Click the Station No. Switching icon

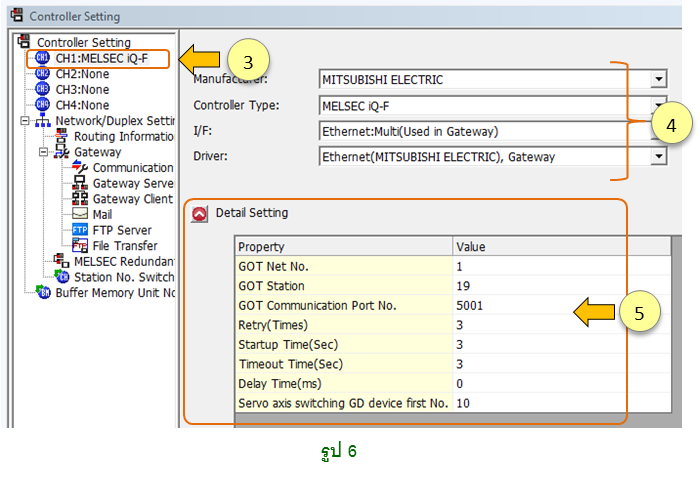62,277
